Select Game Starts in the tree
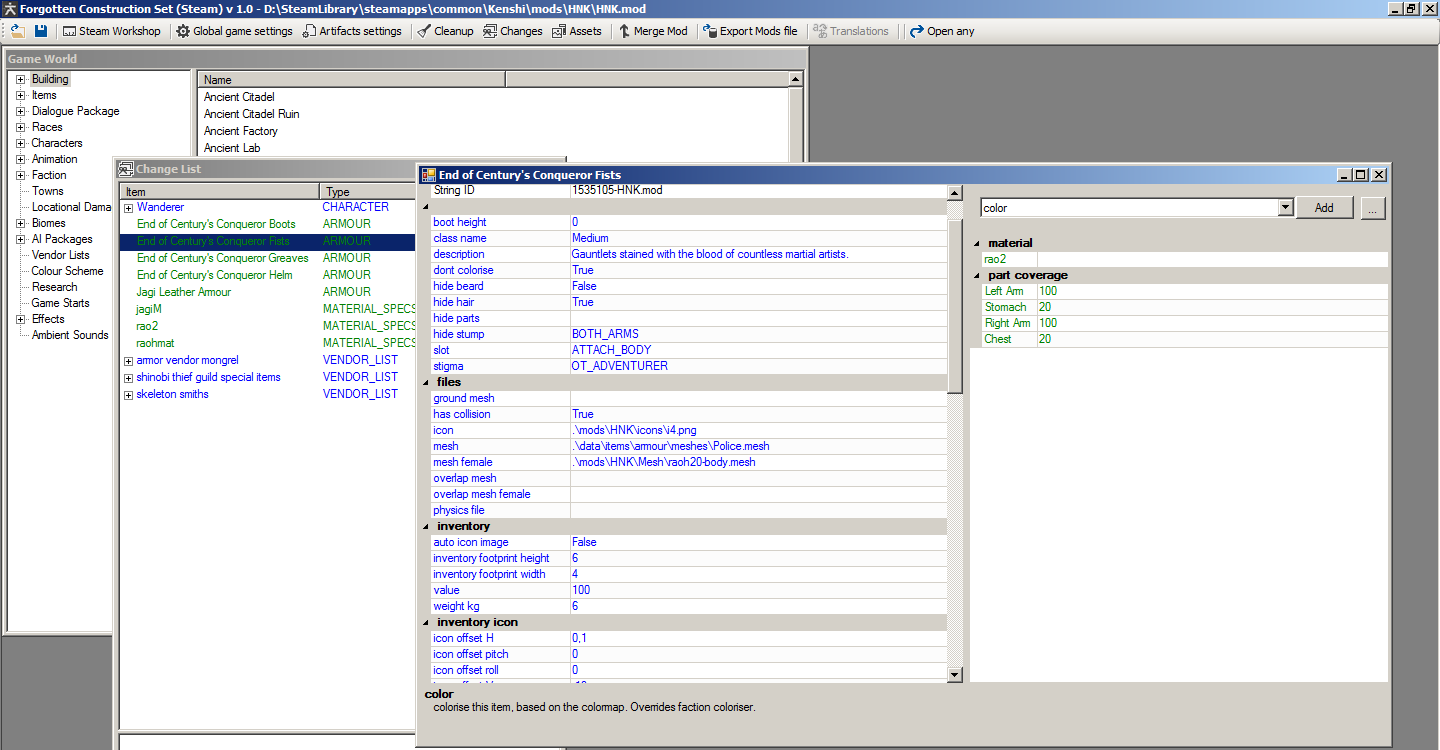This screenshot has width=1440, height=750. 60,303
